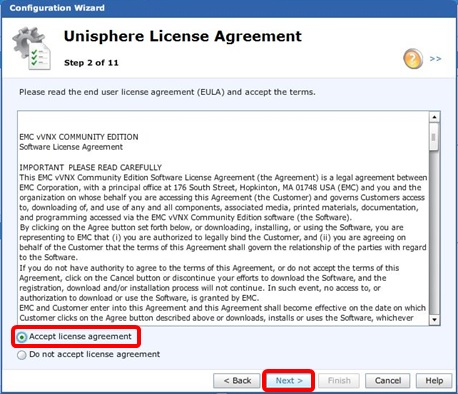
Task: Expand the help panel with double chevron
Action: pyautogui.click(x=435, y=59)
